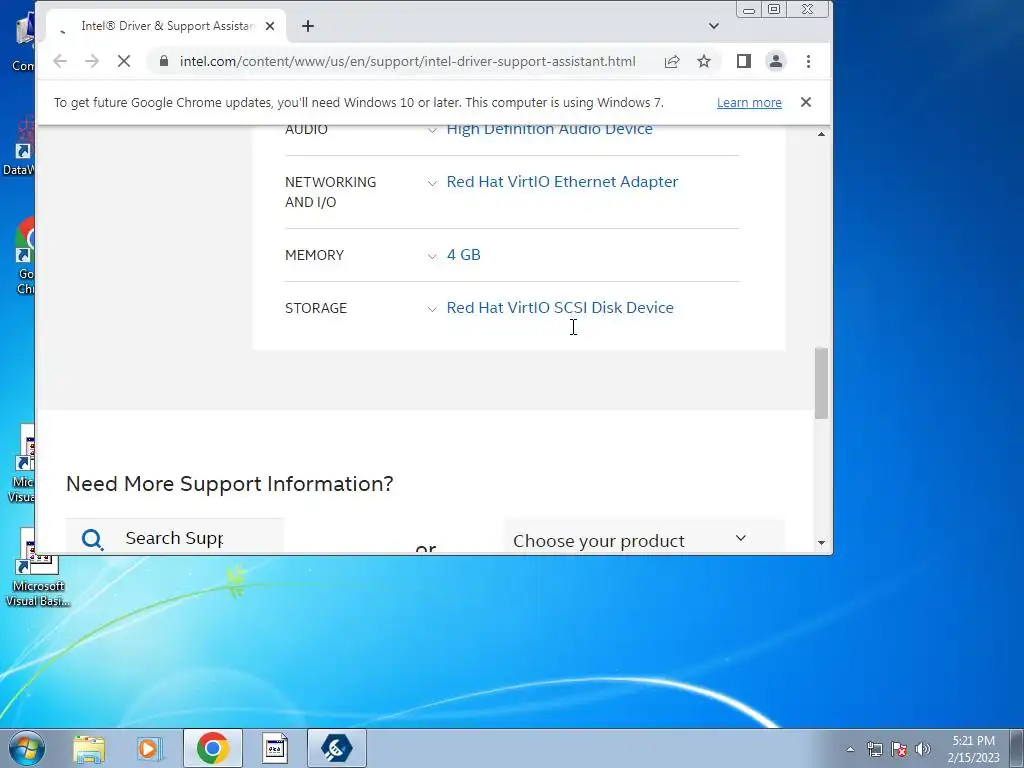Open a new Chrome tab
1024x768 pixels.
(x=308, y=26)
